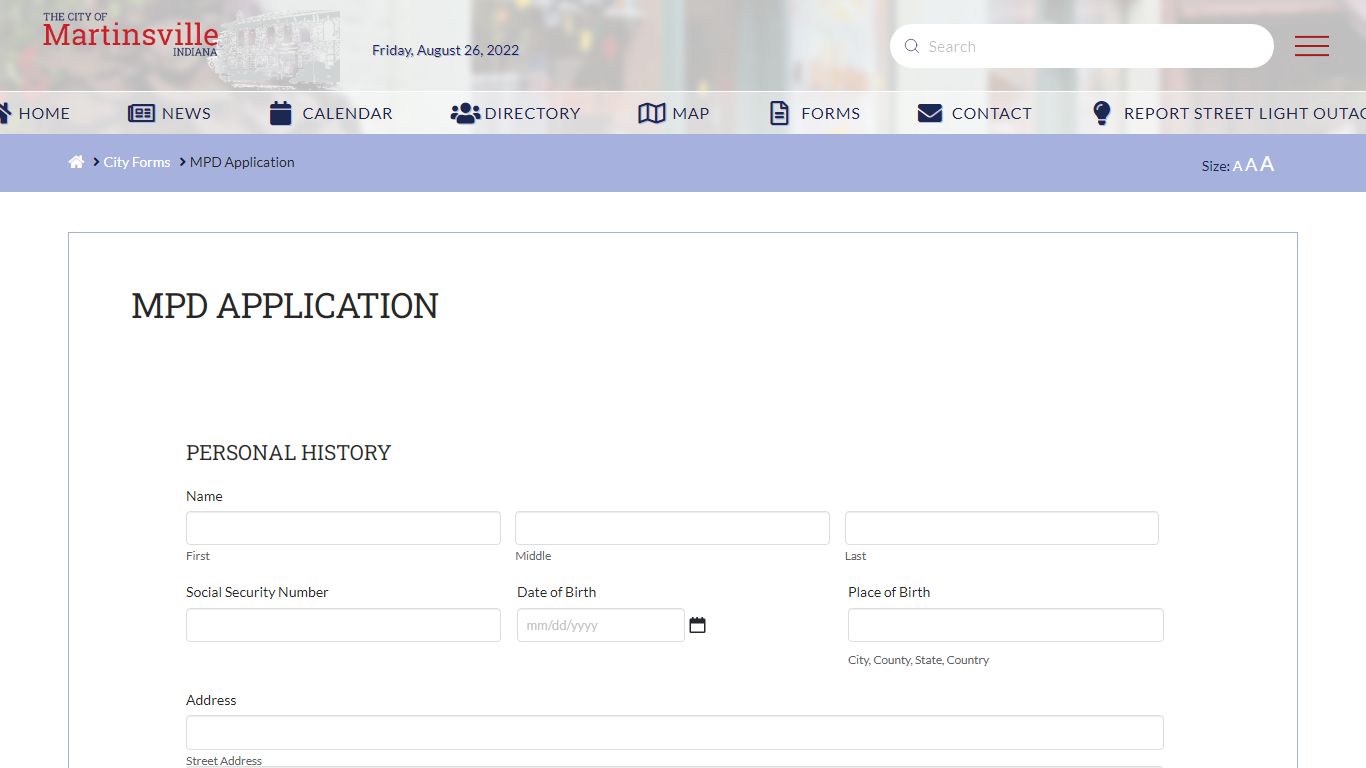
Task: Follow the City Forms breadcrumb link
Action: 137,162
